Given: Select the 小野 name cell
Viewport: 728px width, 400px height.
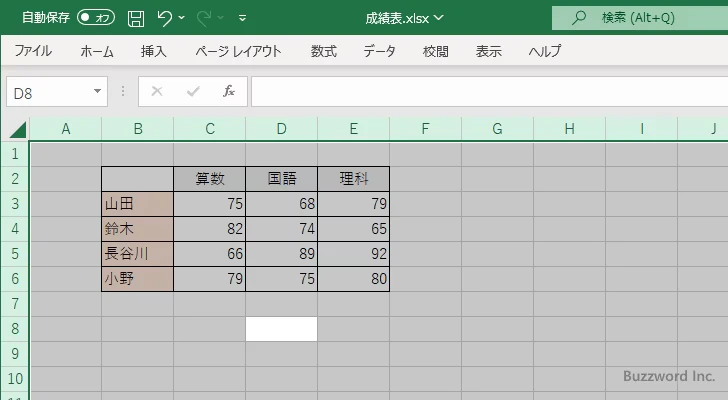Looking at the screenshot, I should (x=138, y=279).
